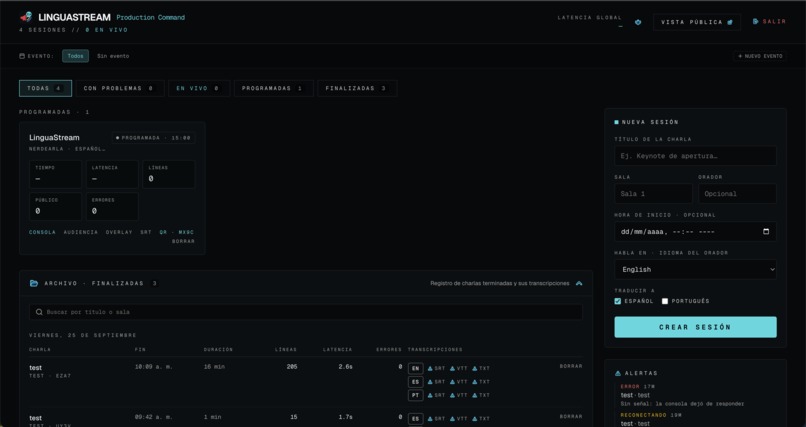
Task: Open the Finalizadas tab
Action: point(357,88)
